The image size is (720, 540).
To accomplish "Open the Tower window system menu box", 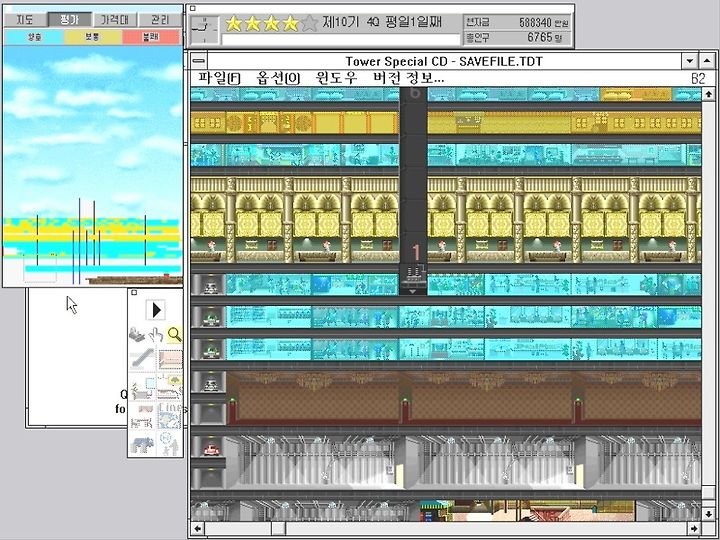I will tap(199, 61).
